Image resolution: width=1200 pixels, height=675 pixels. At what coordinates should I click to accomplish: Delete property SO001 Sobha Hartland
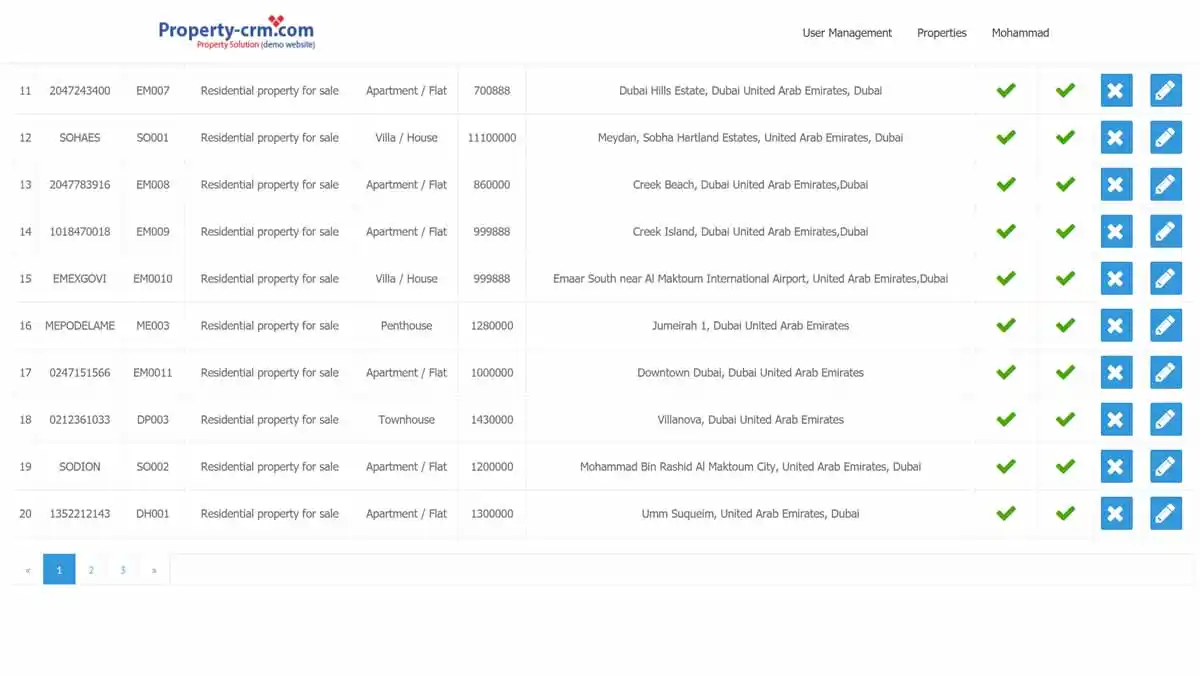1116,138
